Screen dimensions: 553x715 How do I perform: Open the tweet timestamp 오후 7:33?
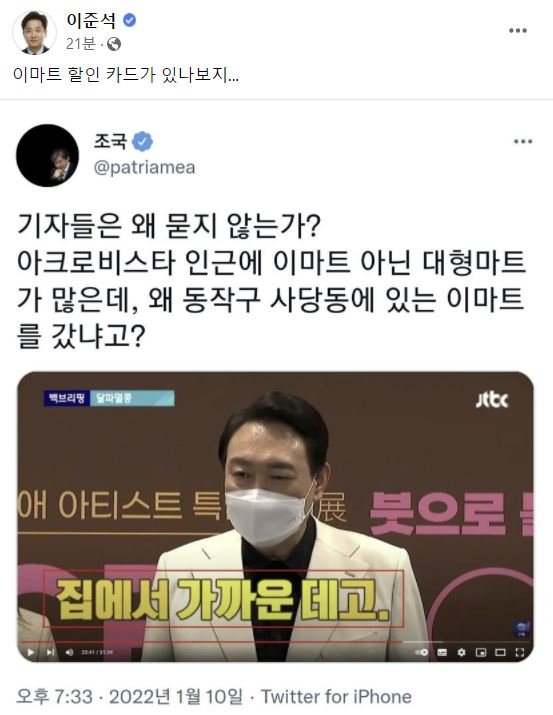[x=54, y=696]
